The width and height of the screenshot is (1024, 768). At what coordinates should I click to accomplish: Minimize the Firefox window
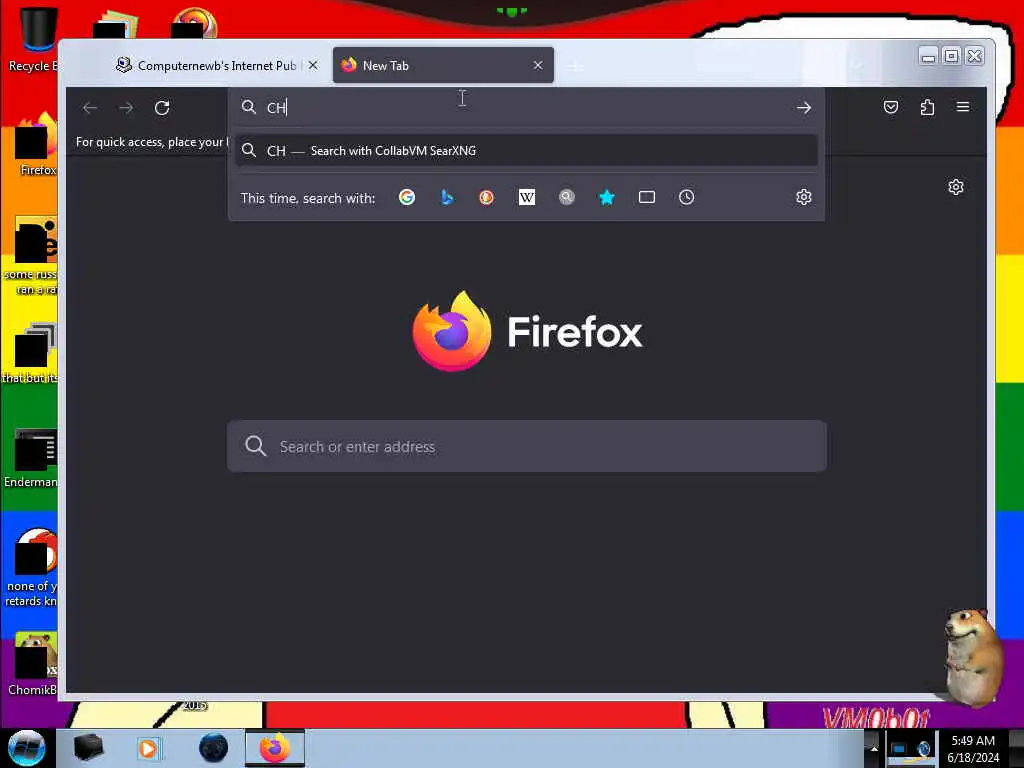(x=928, y=56)
